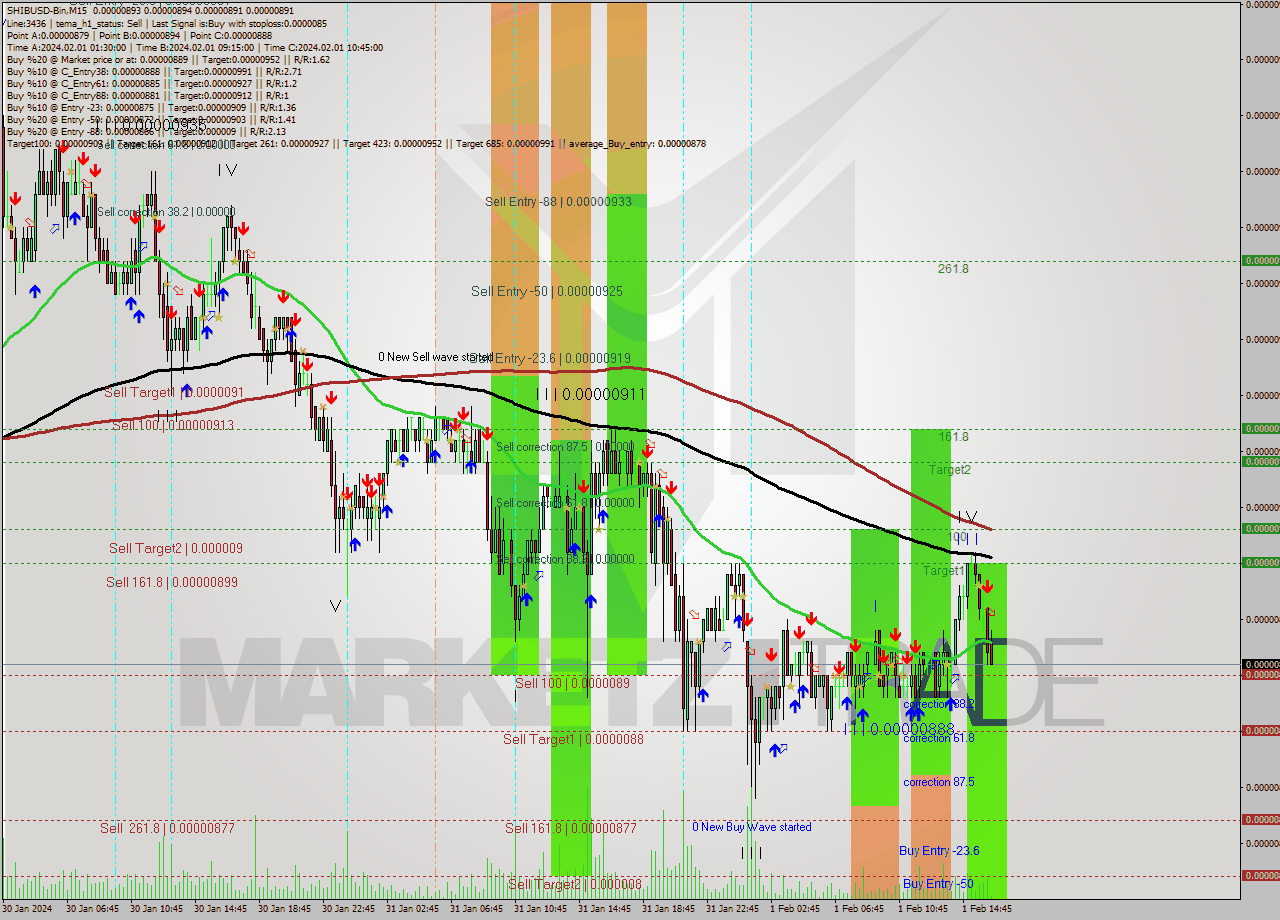Click the 'correction 87.5' blue label
The height and width of the screenshot is (920, 1280).
point(939,782)
